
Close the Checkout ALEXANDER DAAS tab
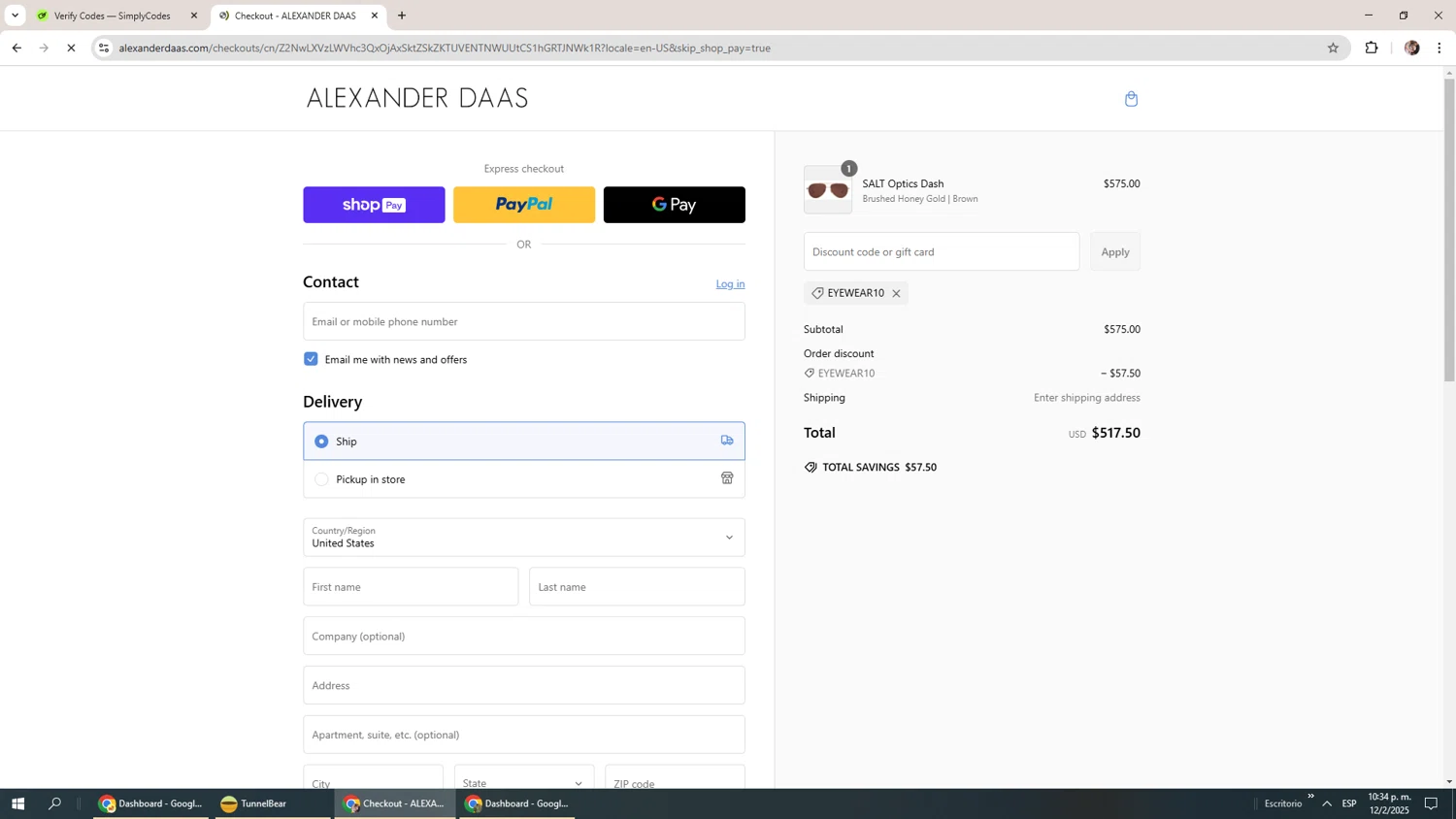coord(375,16)
